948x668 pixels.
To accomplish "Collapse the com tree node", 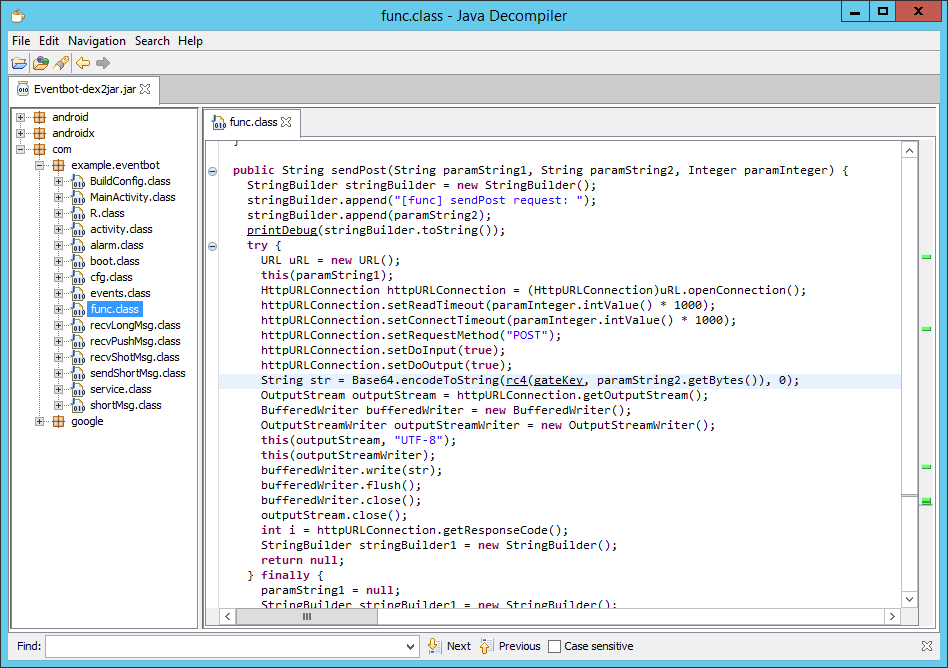I will click(21, 149).
